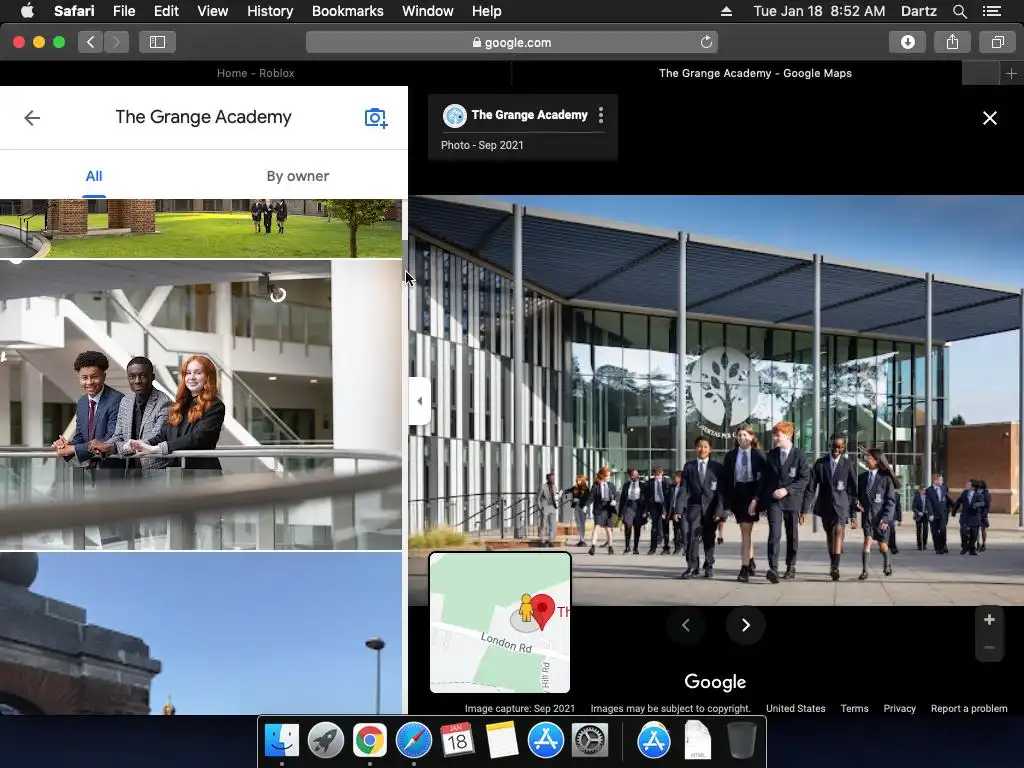Select the three students at railing photo
Viewport: 1024px width, 768px height.
click(200, 405)
